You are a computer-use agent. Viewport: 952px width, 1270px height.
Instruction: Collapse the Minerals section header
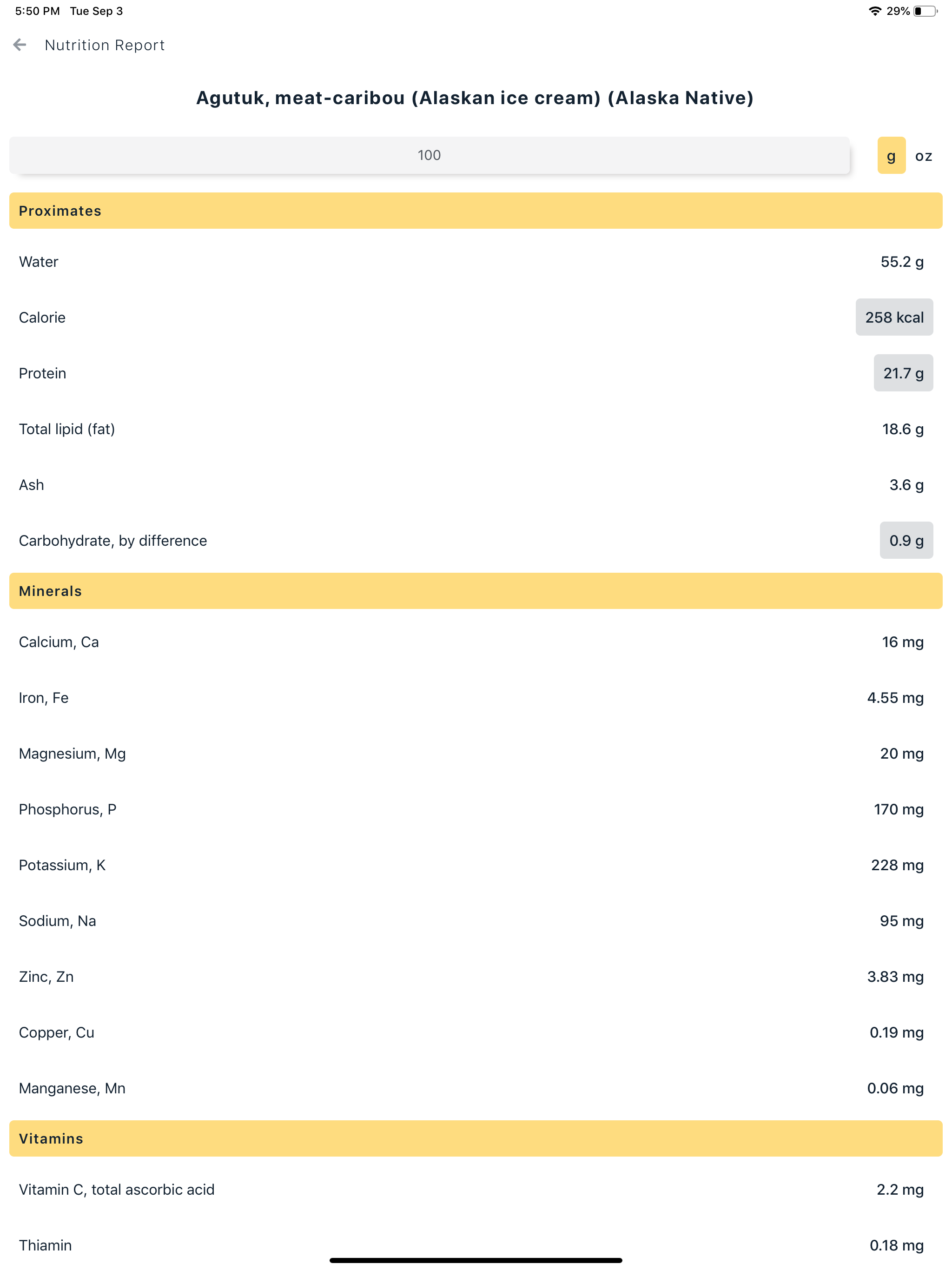pyautogui.click(x=476, y=591)
